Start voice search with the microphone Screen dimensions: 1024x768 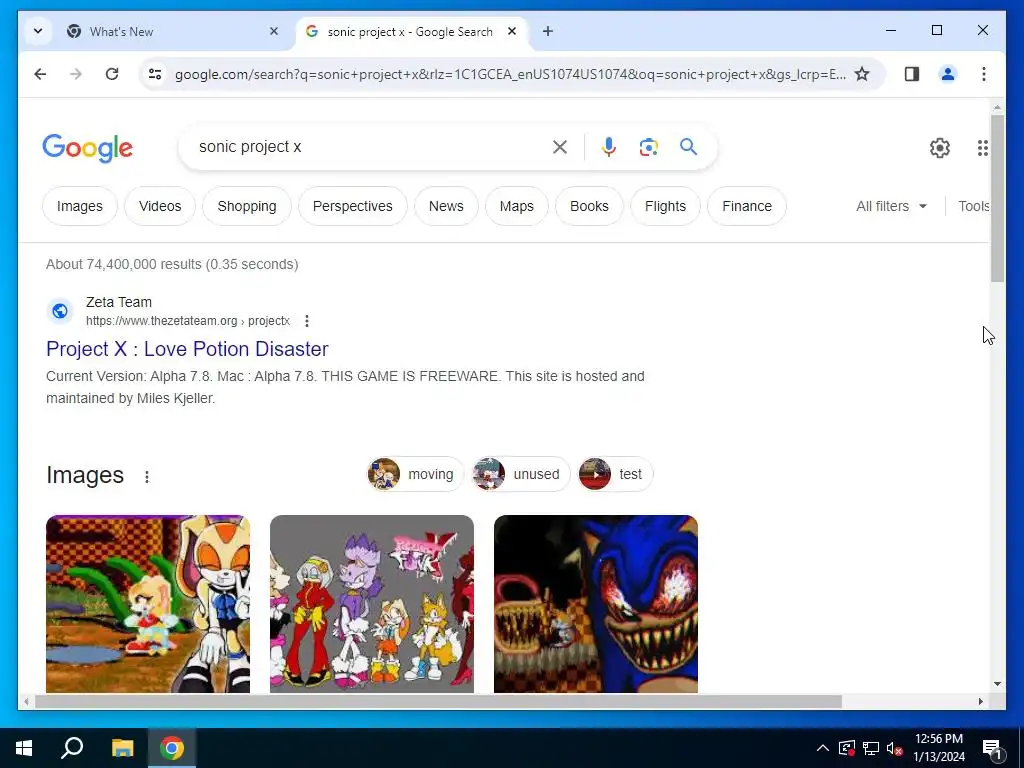pyautogui.click(x=609, y=147)
